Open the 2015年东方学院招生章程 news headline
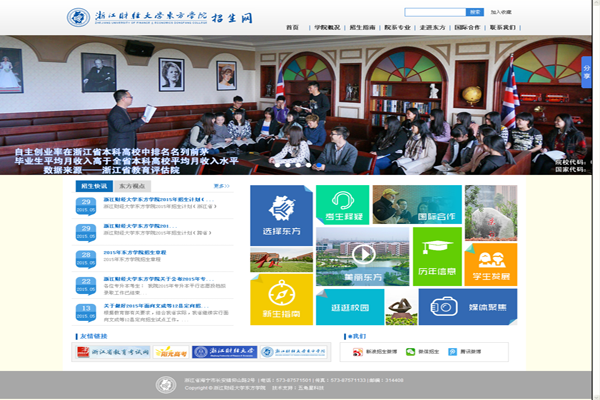The height and width of the screenshot is (400, 600). point(135,253)
